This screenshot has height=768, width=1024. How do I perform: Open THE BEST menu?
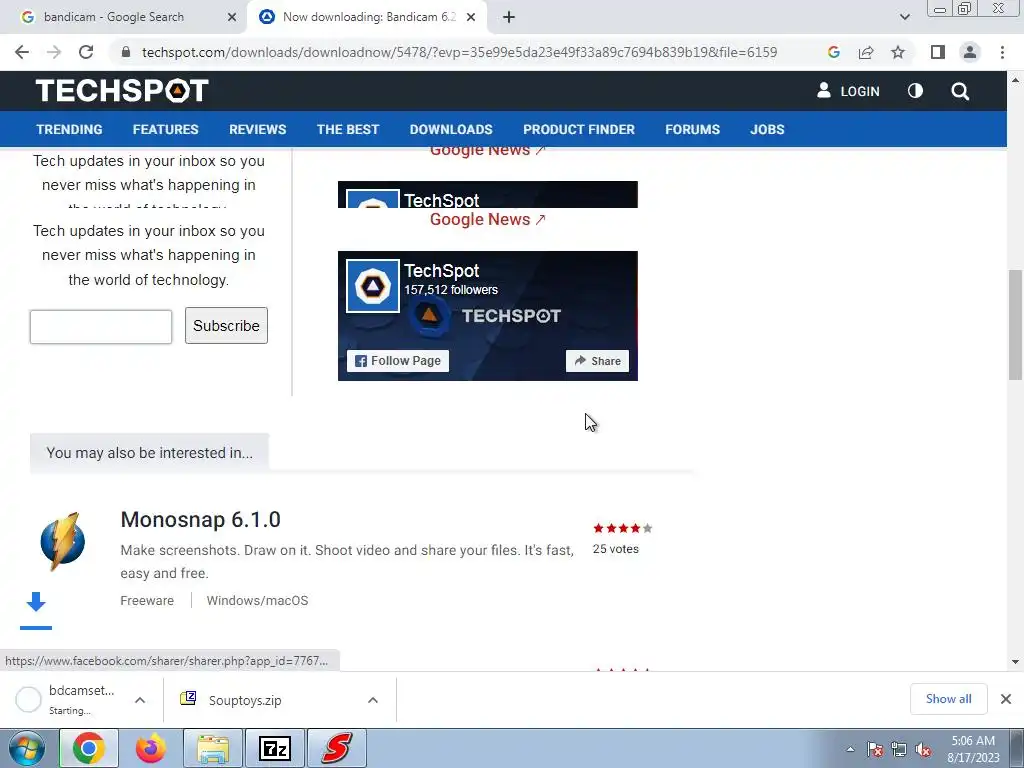point(348,129)
